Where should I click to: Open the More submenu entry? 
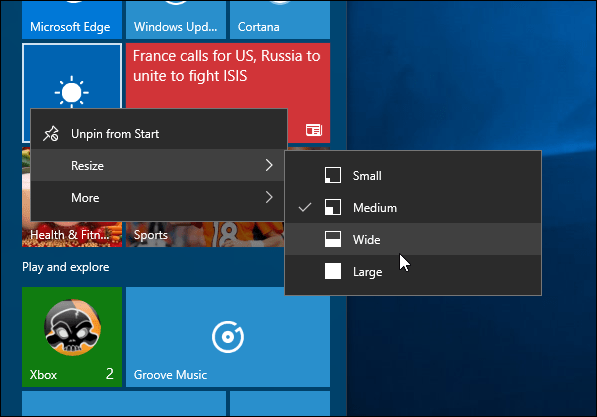tap(159, 197)
